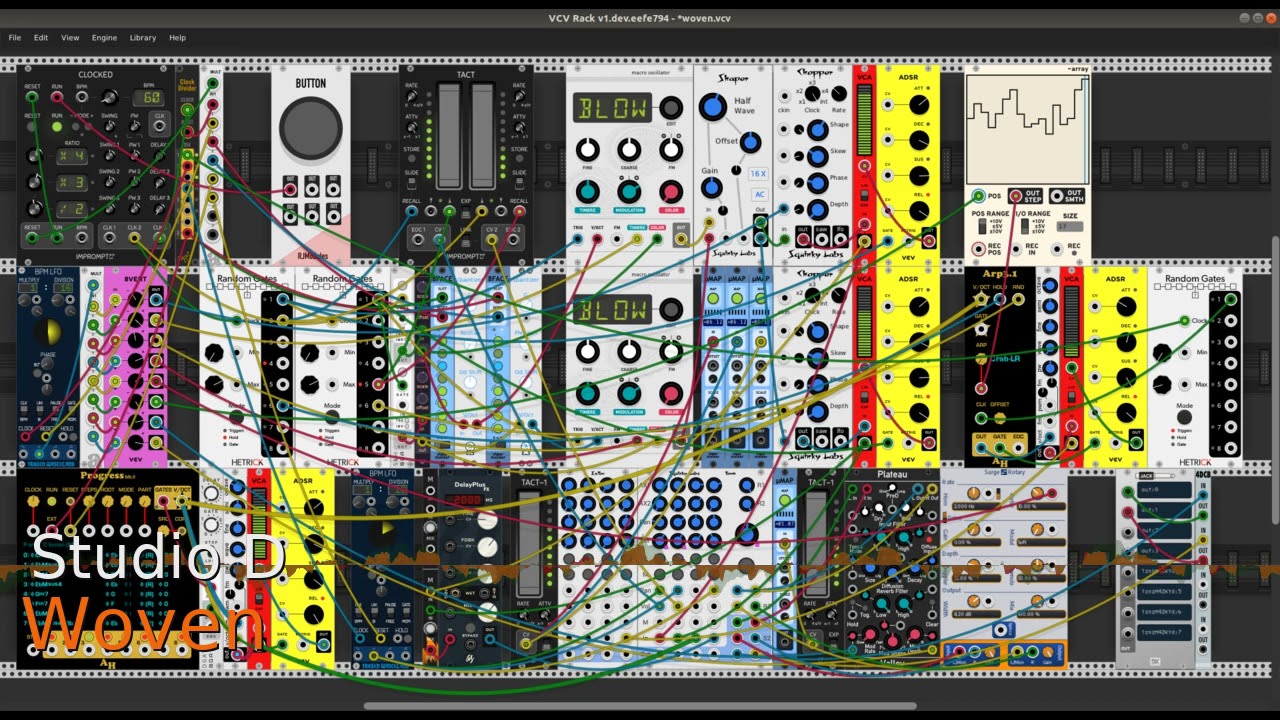Click the RND jack on Arp3.1
The image size is (1280, 720).
(x=1020, y=299)
